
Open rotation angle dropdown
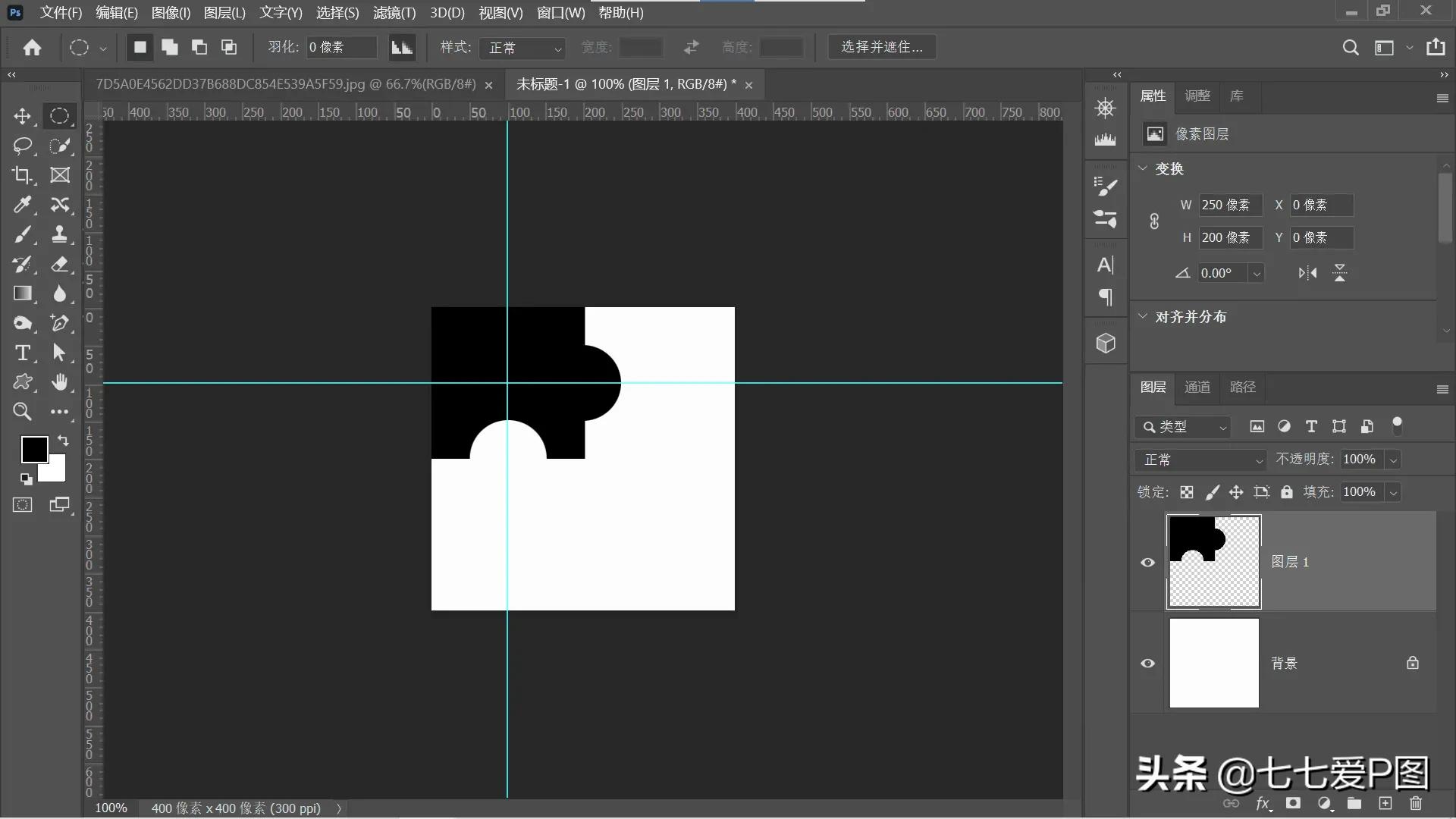point(1257,273)
